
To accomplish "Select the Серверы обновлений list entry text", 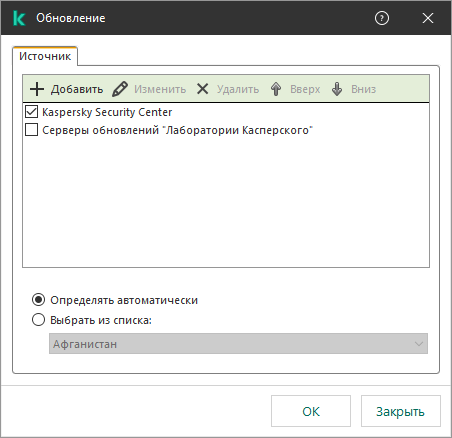I will click(177, 130).
